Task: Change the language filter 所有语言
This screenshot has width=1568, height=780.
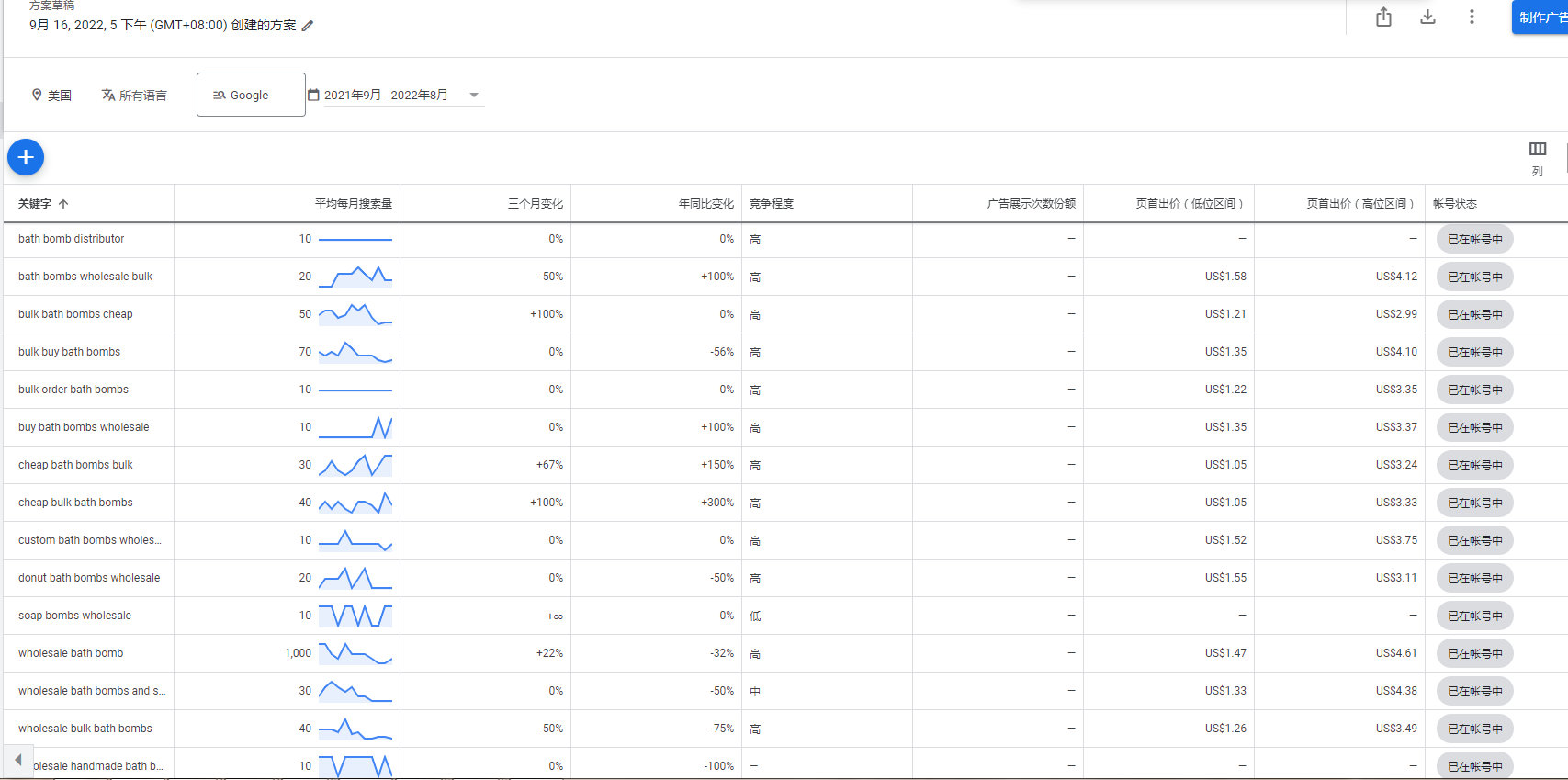Action: point(134,96)
